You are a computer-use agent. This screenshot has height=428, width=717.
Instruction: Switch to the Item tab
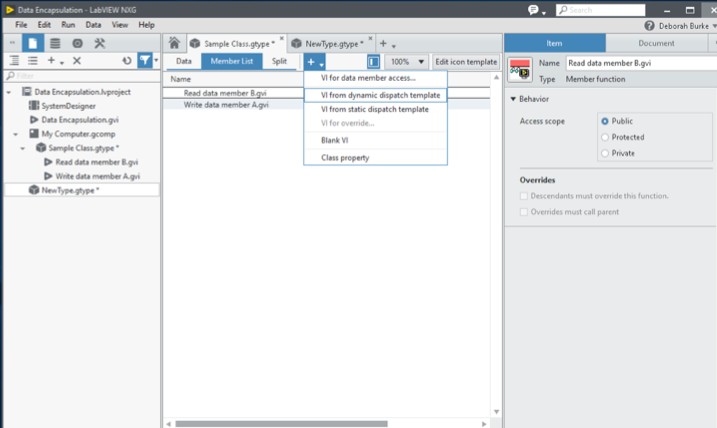(555, 43)
